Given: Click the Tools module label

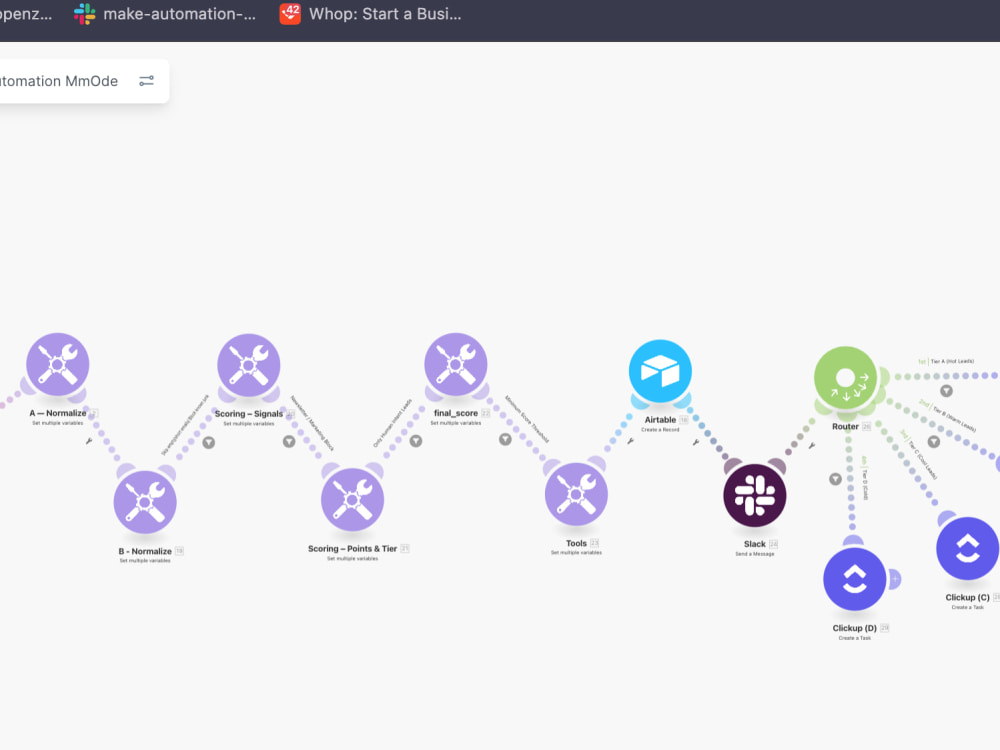Looking at the screenshot, I should coord(576,543).
